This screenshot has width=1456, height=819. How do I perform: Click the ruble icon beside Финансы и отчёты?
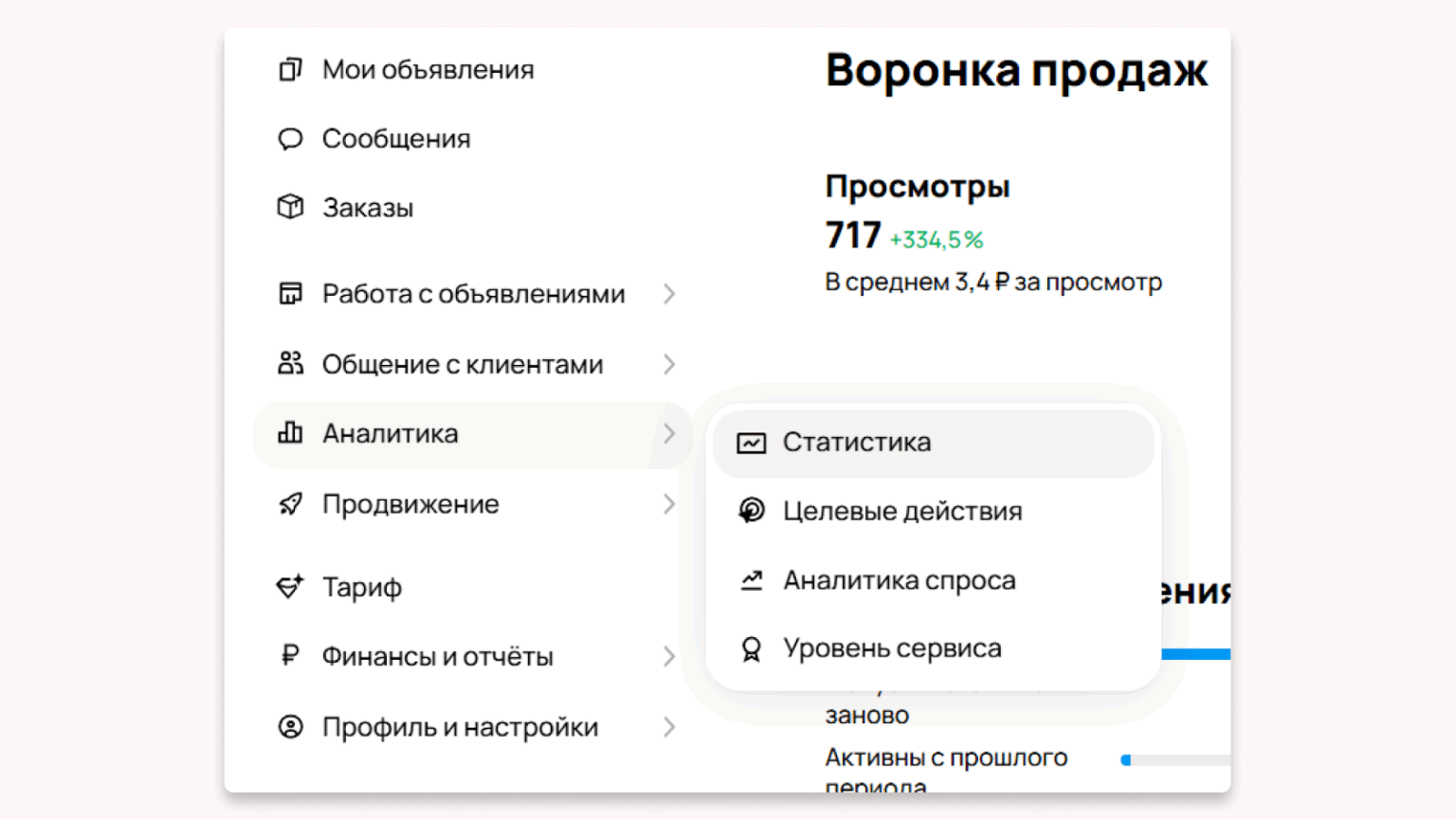pyautogui.click(x=290, y=655)
